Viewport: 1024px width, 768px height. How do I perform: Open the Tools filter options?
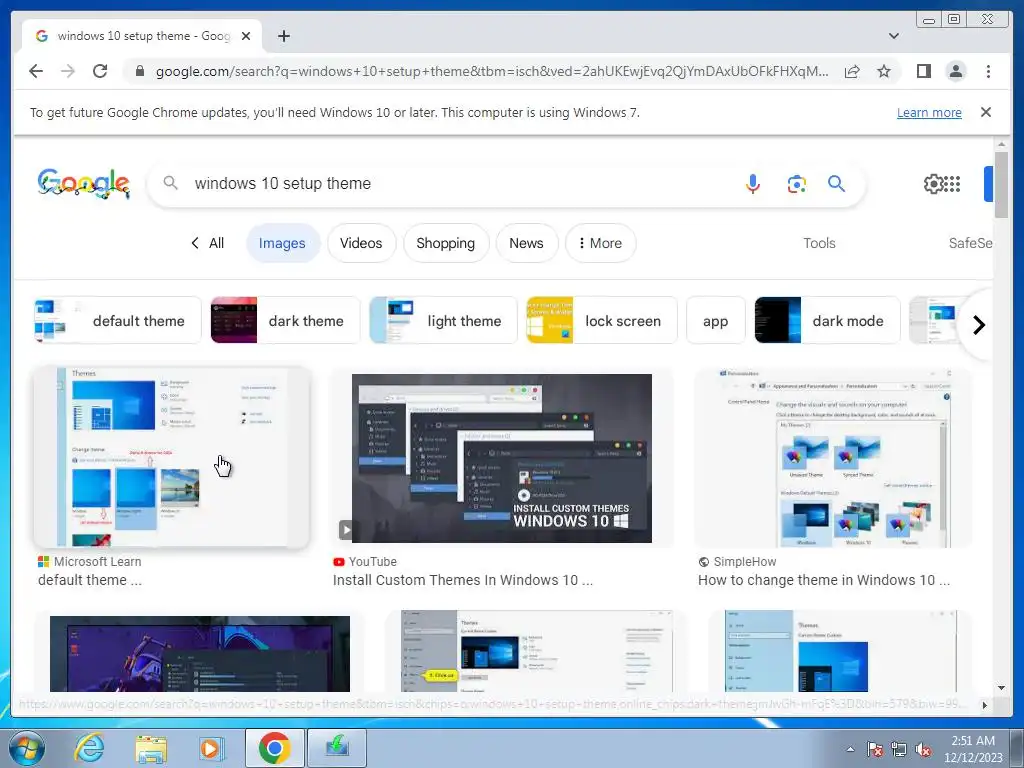tap(819, 243)
